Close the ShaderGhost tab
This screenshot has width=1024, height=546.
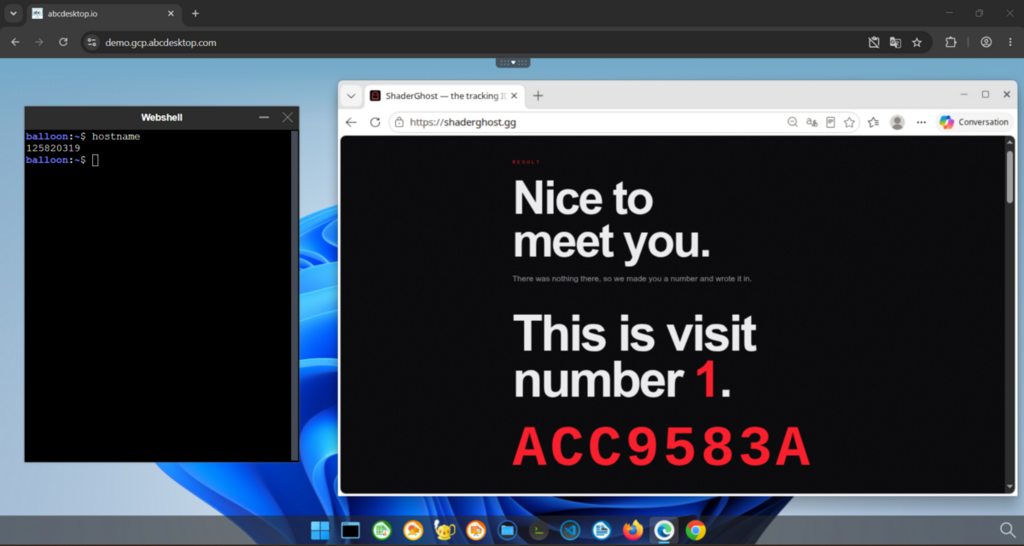pos(514,96)
